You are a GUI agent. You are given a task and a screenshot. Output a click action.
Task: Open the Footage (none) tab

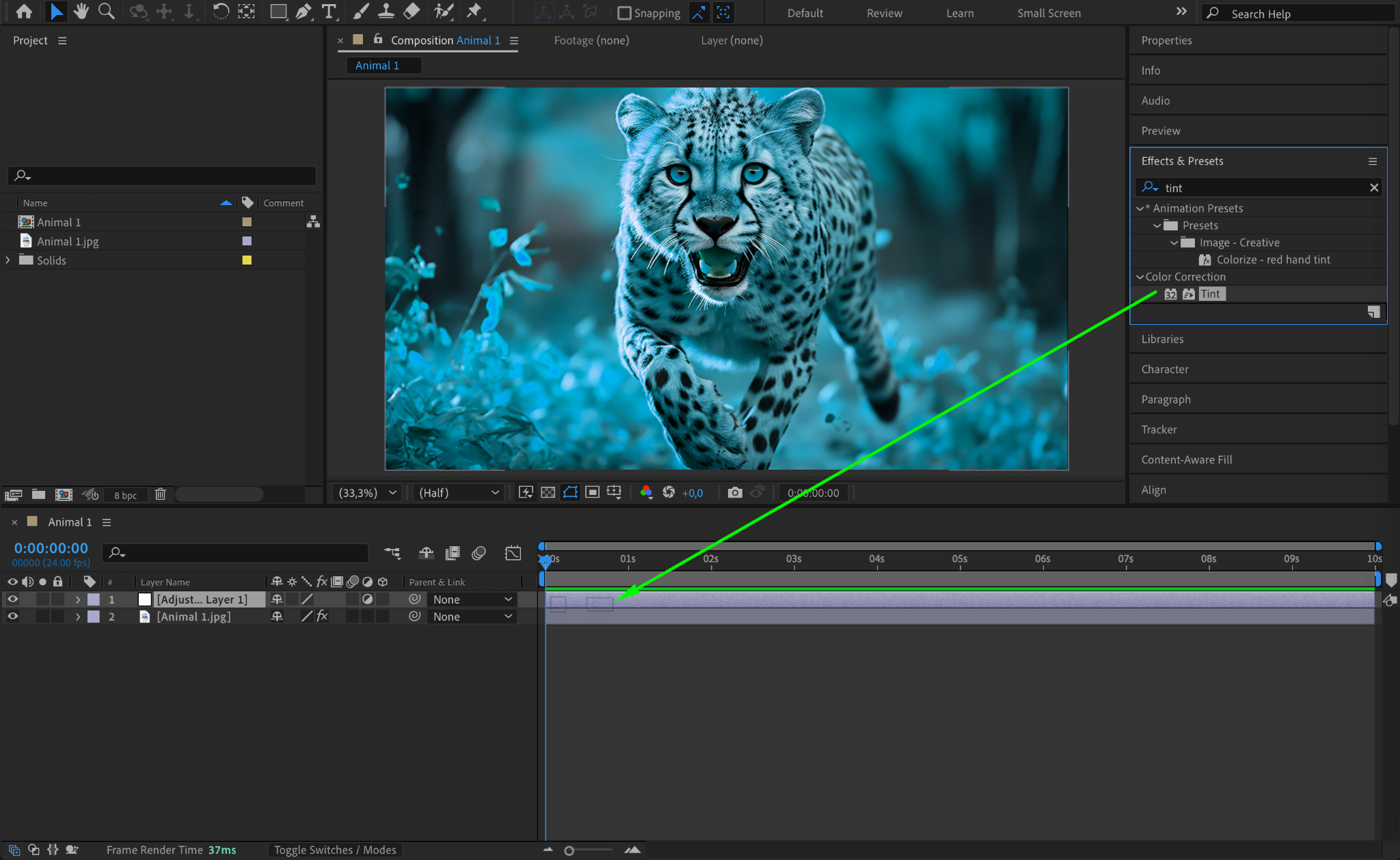[591, 40]
